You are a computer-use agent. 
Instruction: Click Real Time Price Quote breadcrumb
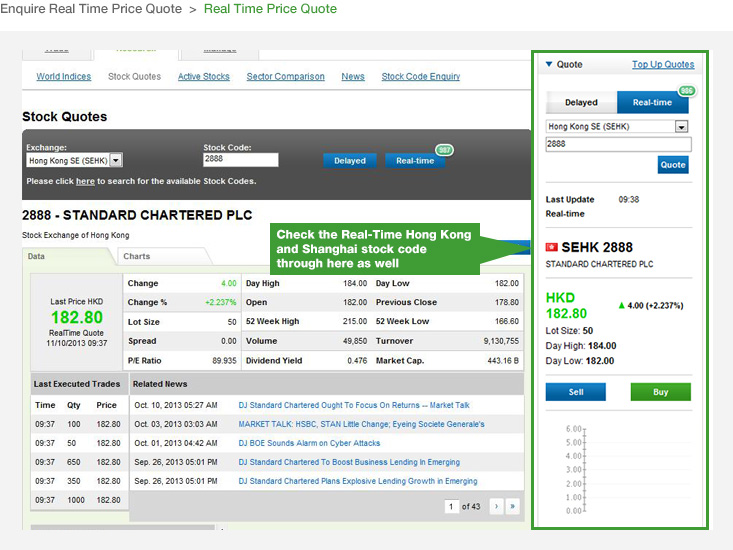pyautogui.click(x=270, y=9)
